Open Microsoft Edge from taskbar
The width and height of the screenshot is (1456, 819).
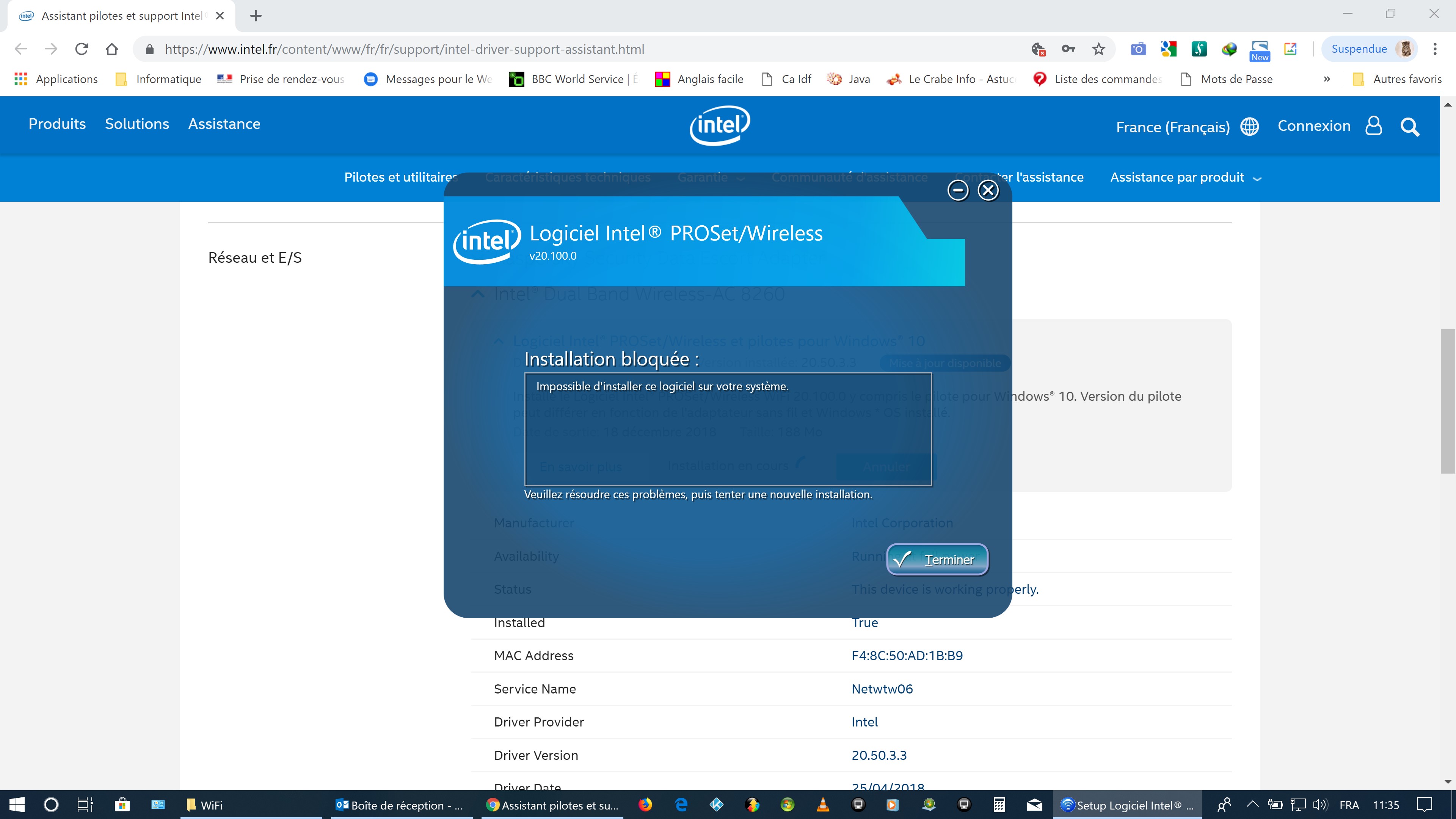[x=681, y=805]
